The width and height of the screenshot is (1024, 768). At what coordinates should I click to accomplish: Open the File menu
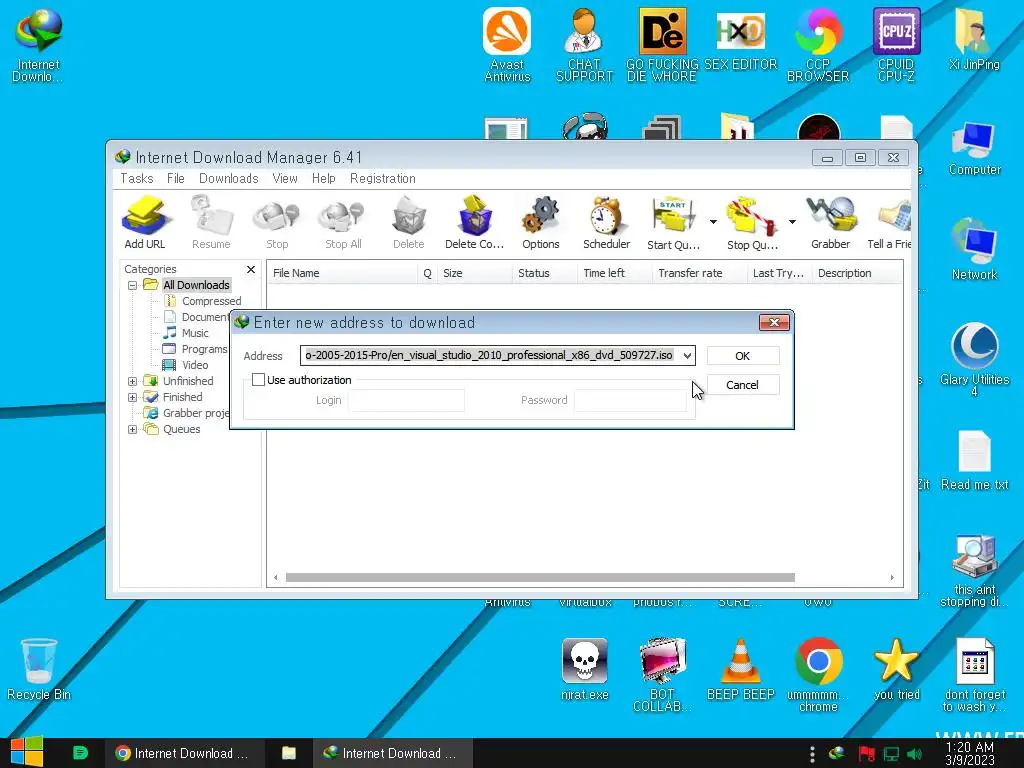(176, 178)
